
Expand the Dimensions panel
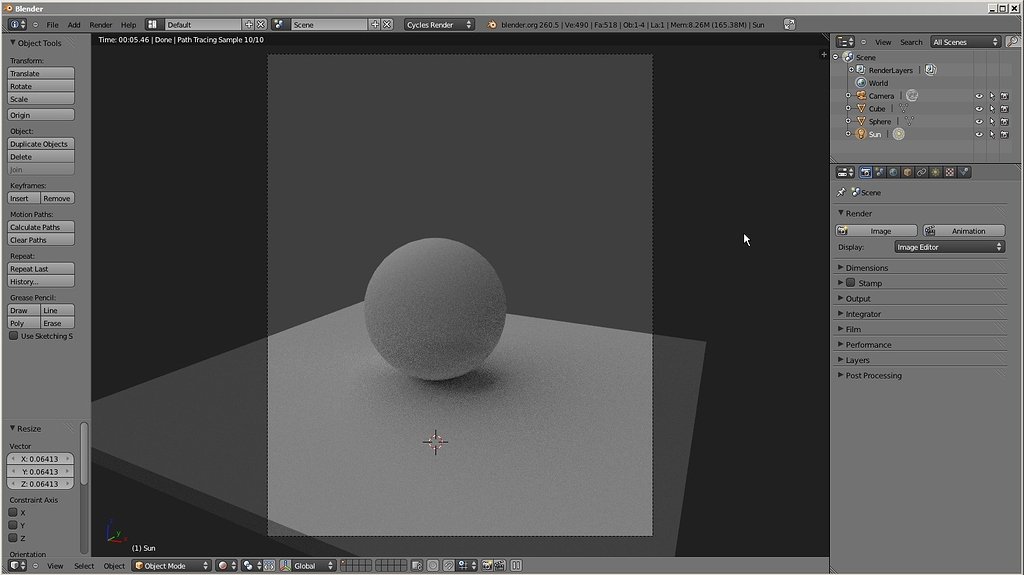(867, 268)
